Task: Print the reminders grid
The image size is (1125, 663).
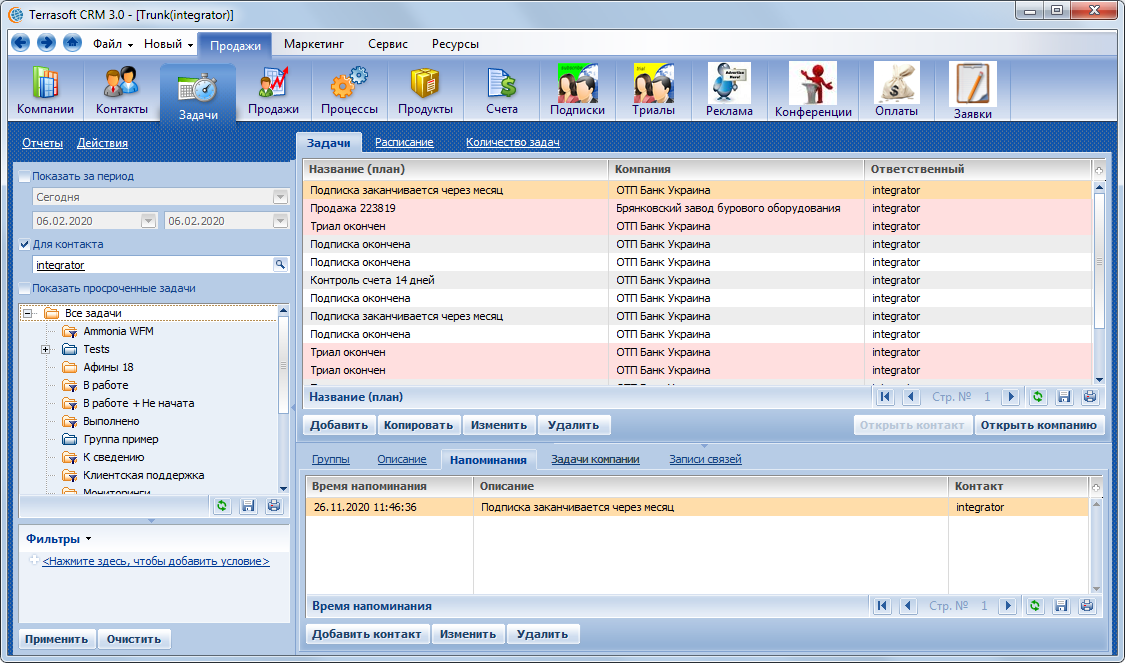Action: [x=1087, y=606]
